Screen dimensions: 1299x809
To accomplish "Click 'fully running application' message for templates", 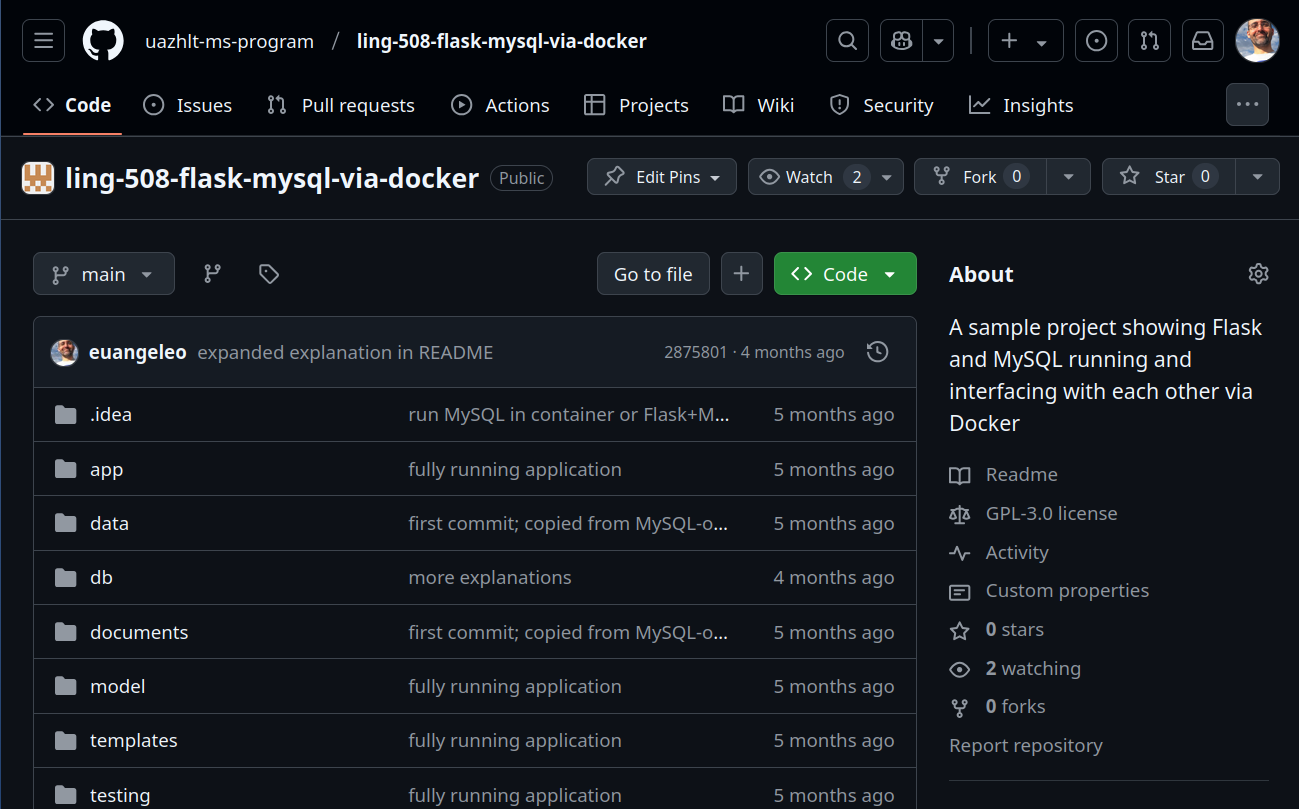I will [515, 740].
